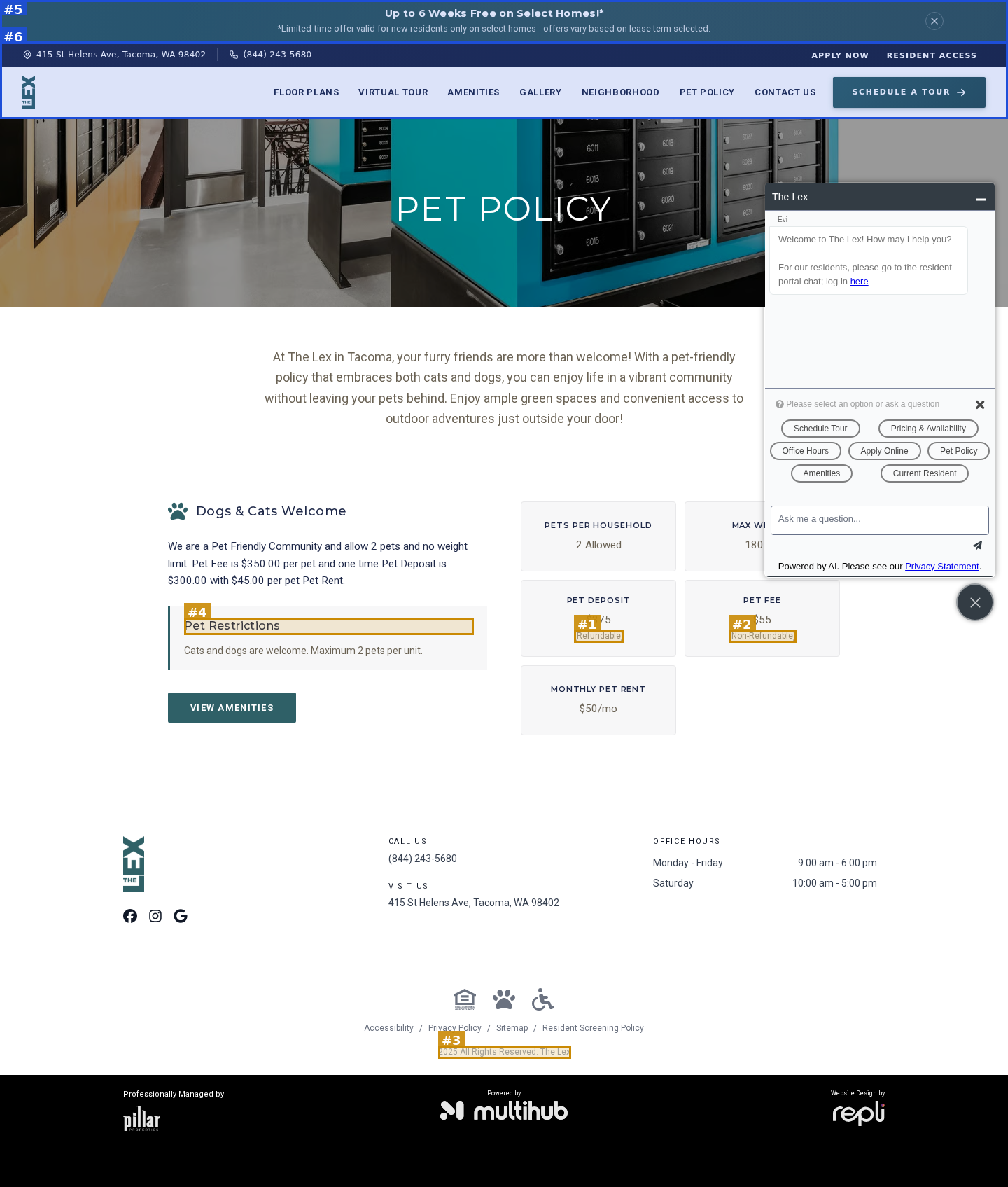Select the Office Hours chat option
Screen dimensions: 1008x1187
[x=806, y=451]
